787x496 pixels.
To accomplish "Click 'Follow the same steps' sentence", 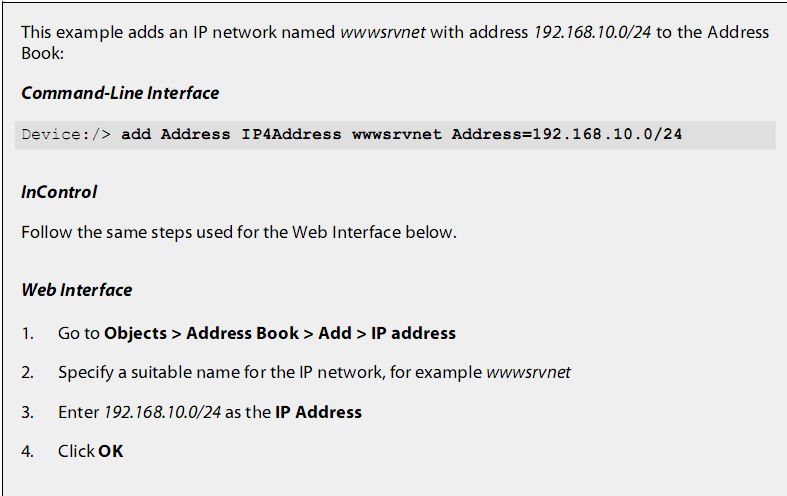I will click(x=239, y=232).
